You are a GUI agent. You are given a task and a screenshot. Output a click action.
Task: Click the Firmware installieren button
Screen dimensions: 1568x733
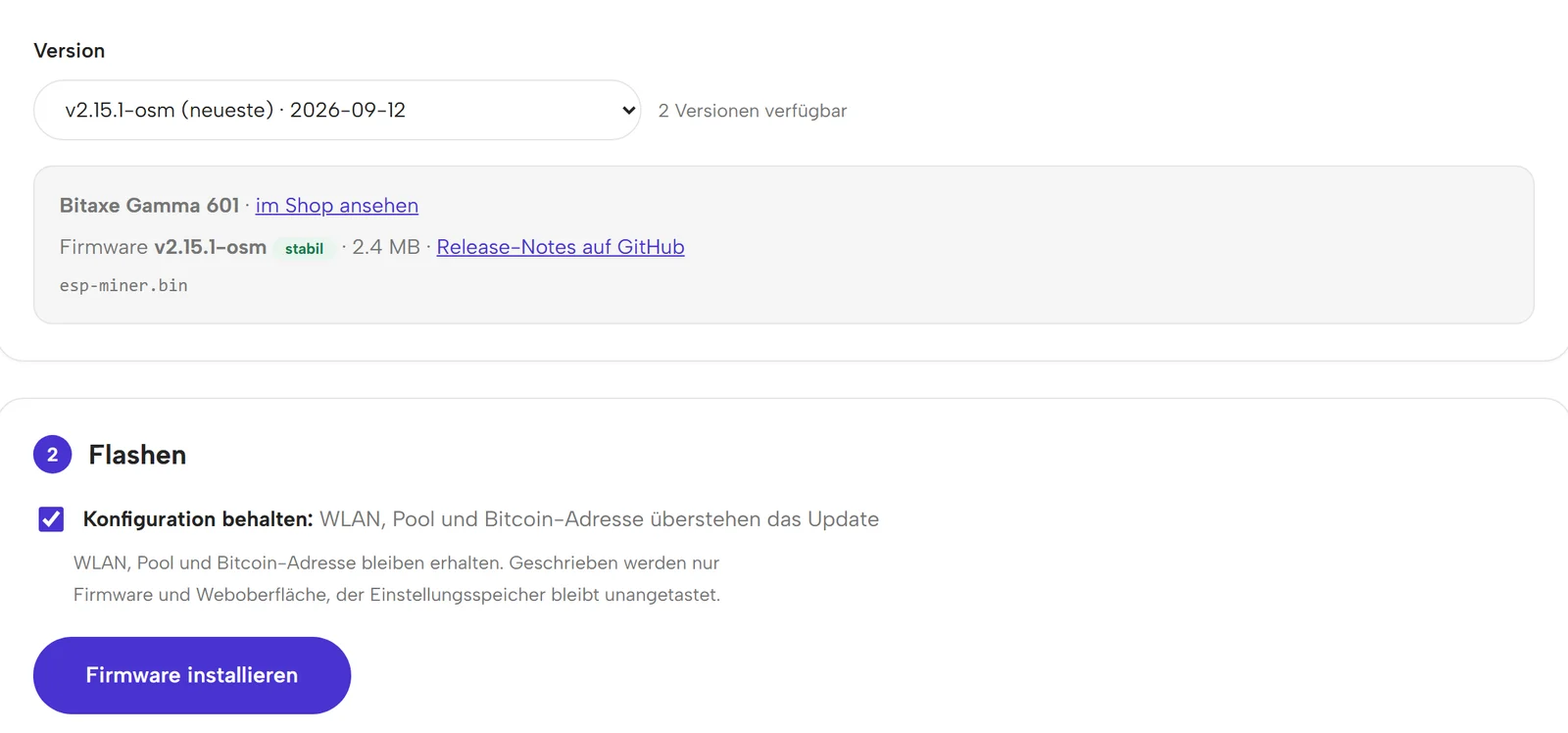192,675
